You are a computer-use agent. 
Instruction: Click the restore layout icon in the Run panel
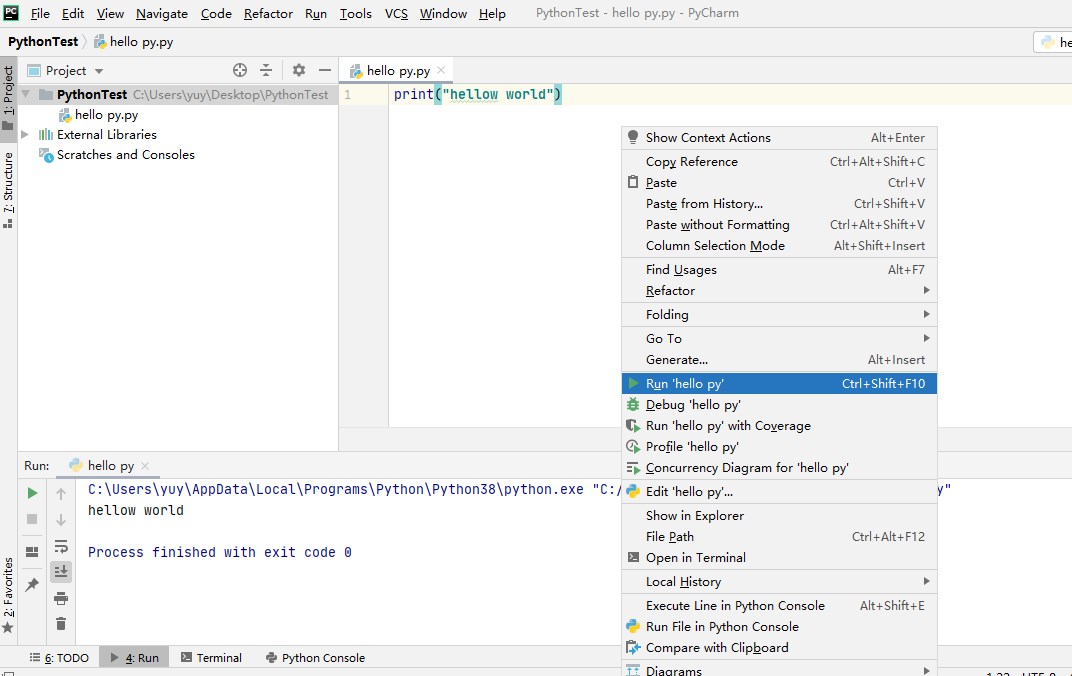(x=32, y=552)
